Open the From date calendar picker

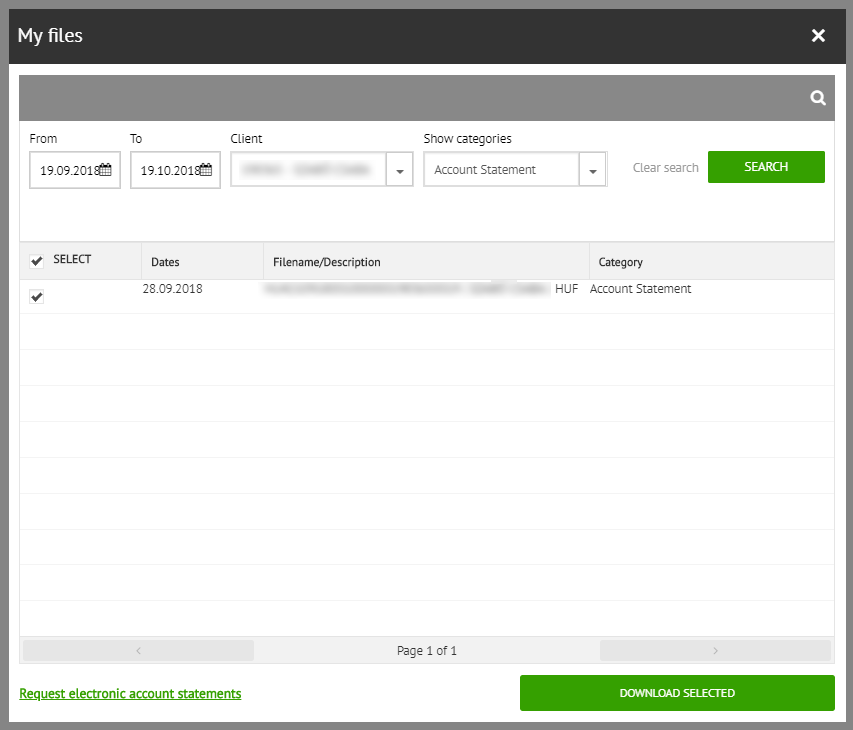106,170
